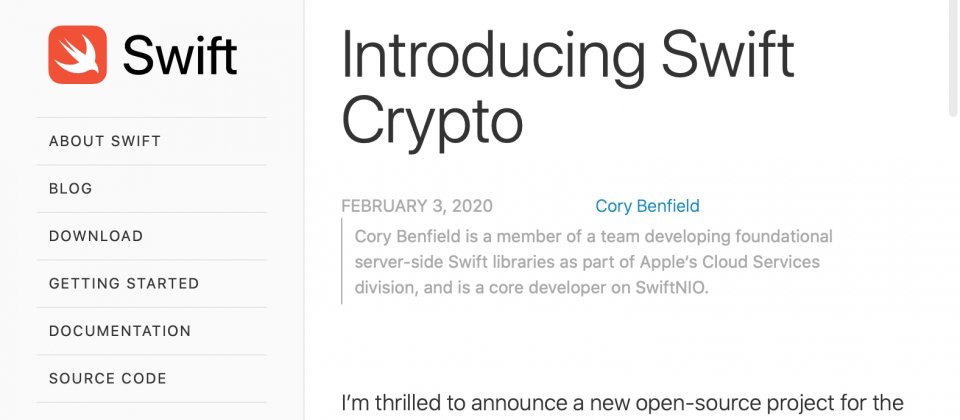Viewport: 960px width, 420px height.
Task: Visit the Source Code page
Action: pyautogui.click(x=108, y=378)
